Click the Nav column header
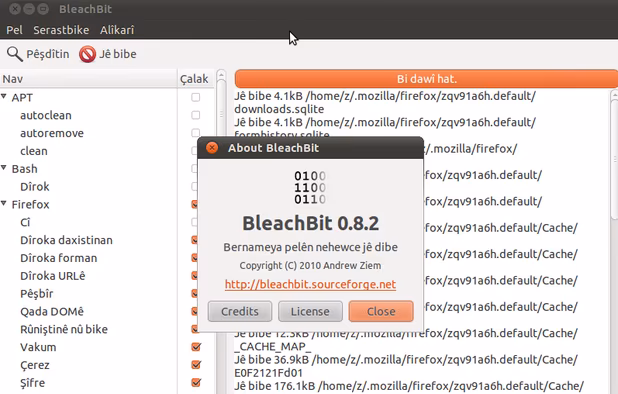618x394 pixels. (x=88, y=79)
